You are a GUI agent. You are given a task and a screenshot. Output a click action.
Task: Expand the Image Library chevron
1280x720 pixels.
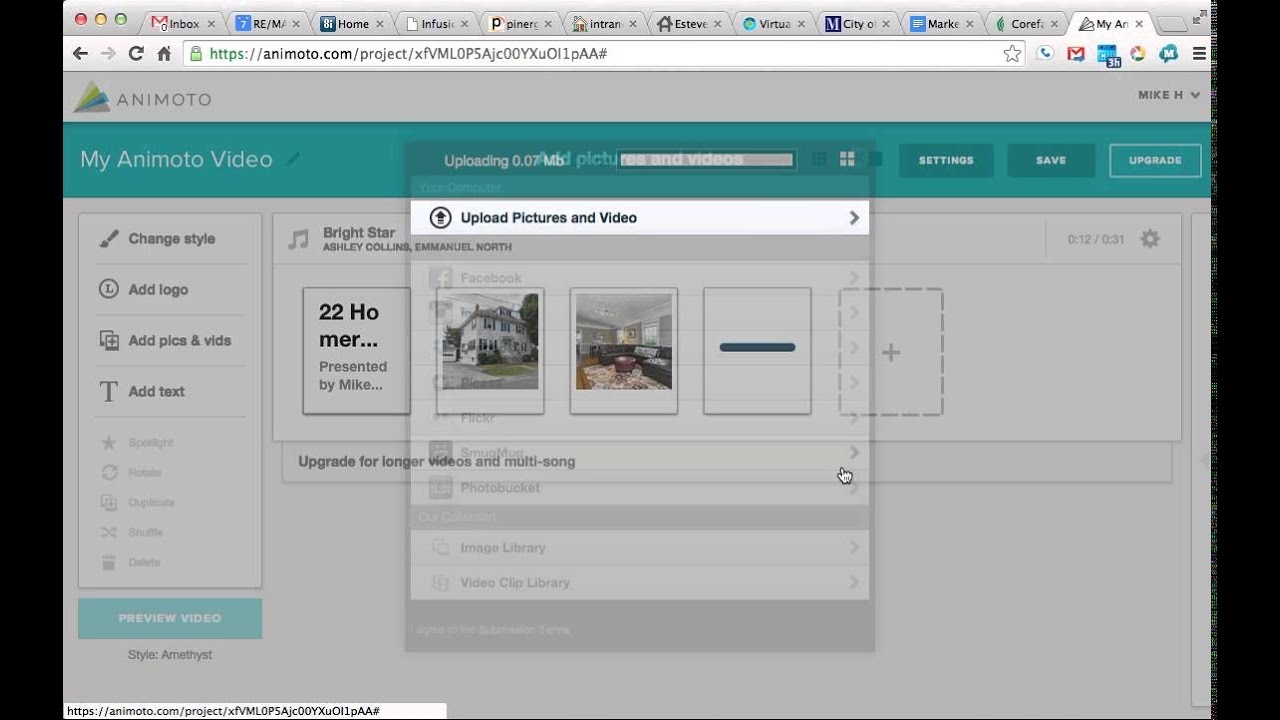click(x=854, y=548)
